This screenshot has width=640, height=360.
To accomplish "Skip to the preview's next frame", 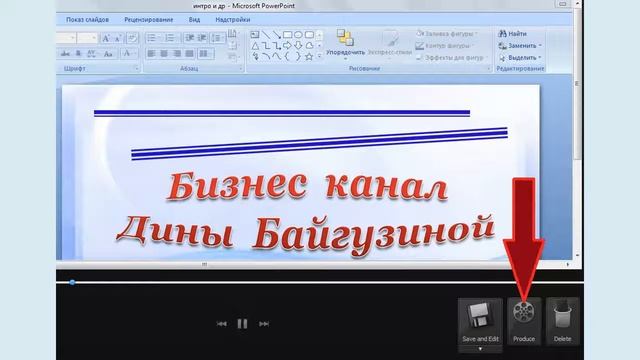I will [264, 324].
